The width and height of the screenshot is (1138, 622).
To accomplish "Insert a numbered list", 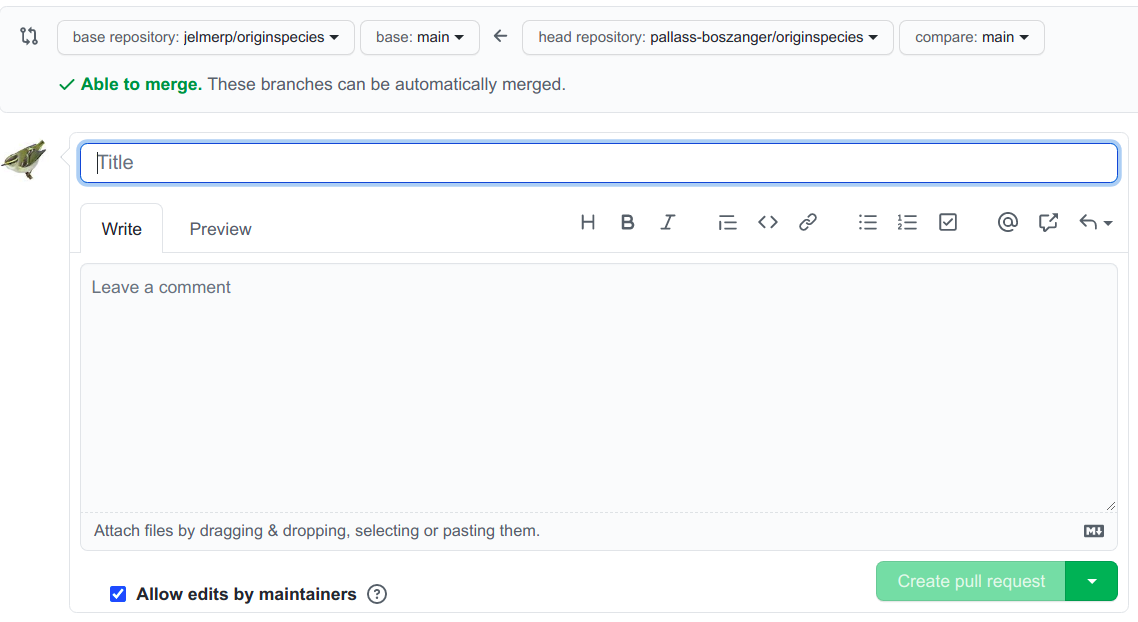I will click(x=907, y=223).
